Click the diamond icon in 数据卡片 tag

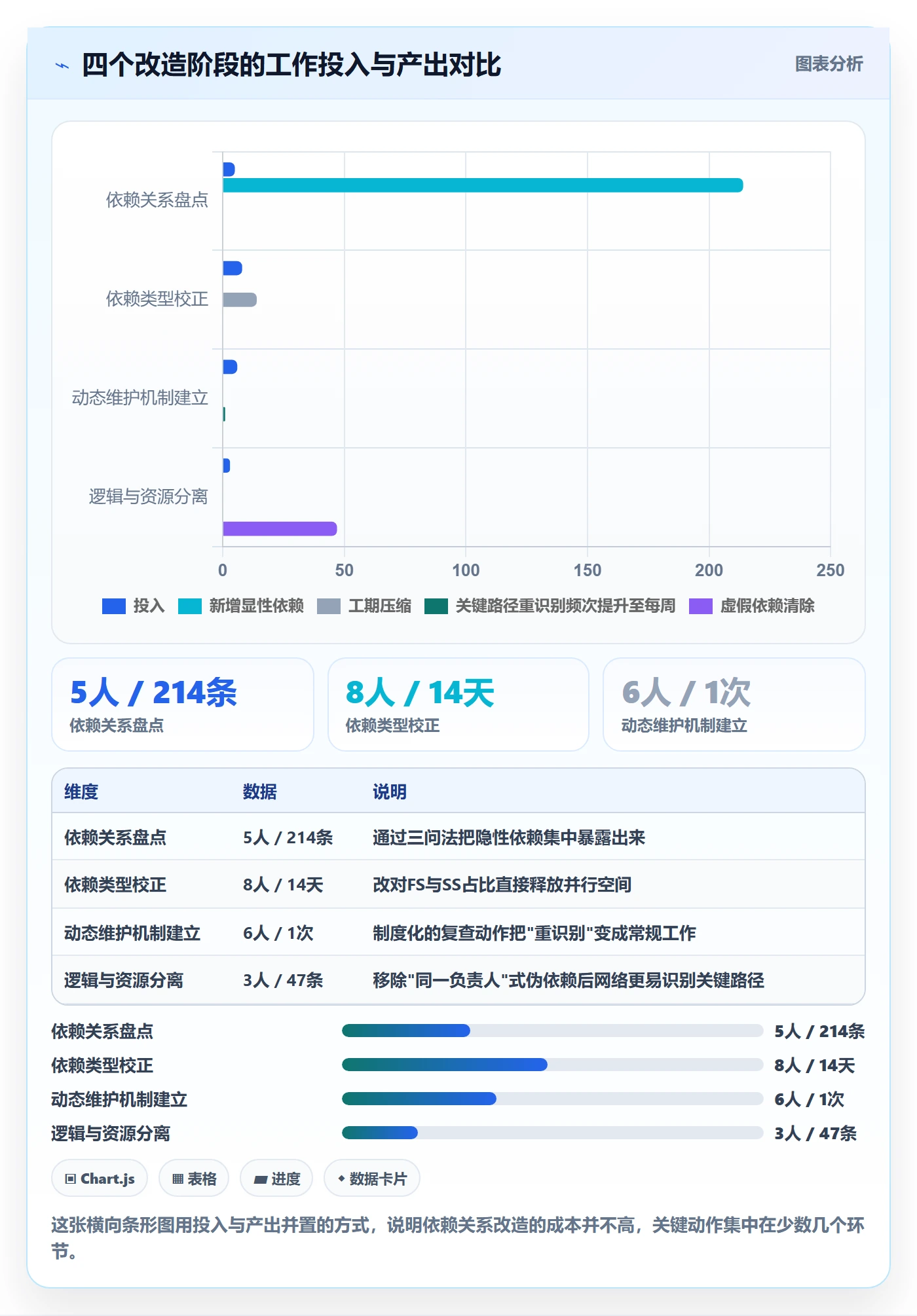[x=341, y=1179]
